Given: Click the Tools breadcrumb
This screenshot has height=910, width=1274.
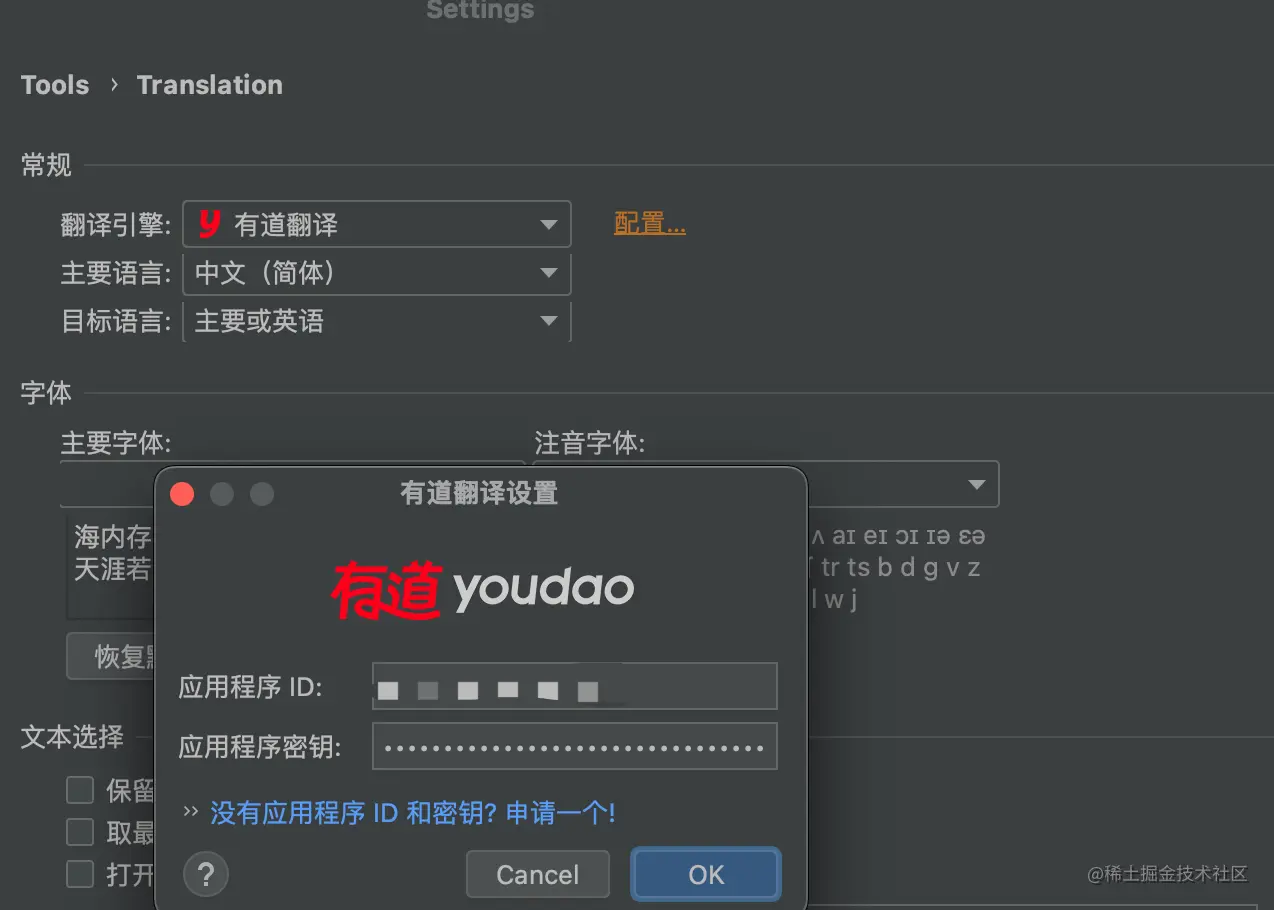Looking at the screenshot, I should point(55,85).
